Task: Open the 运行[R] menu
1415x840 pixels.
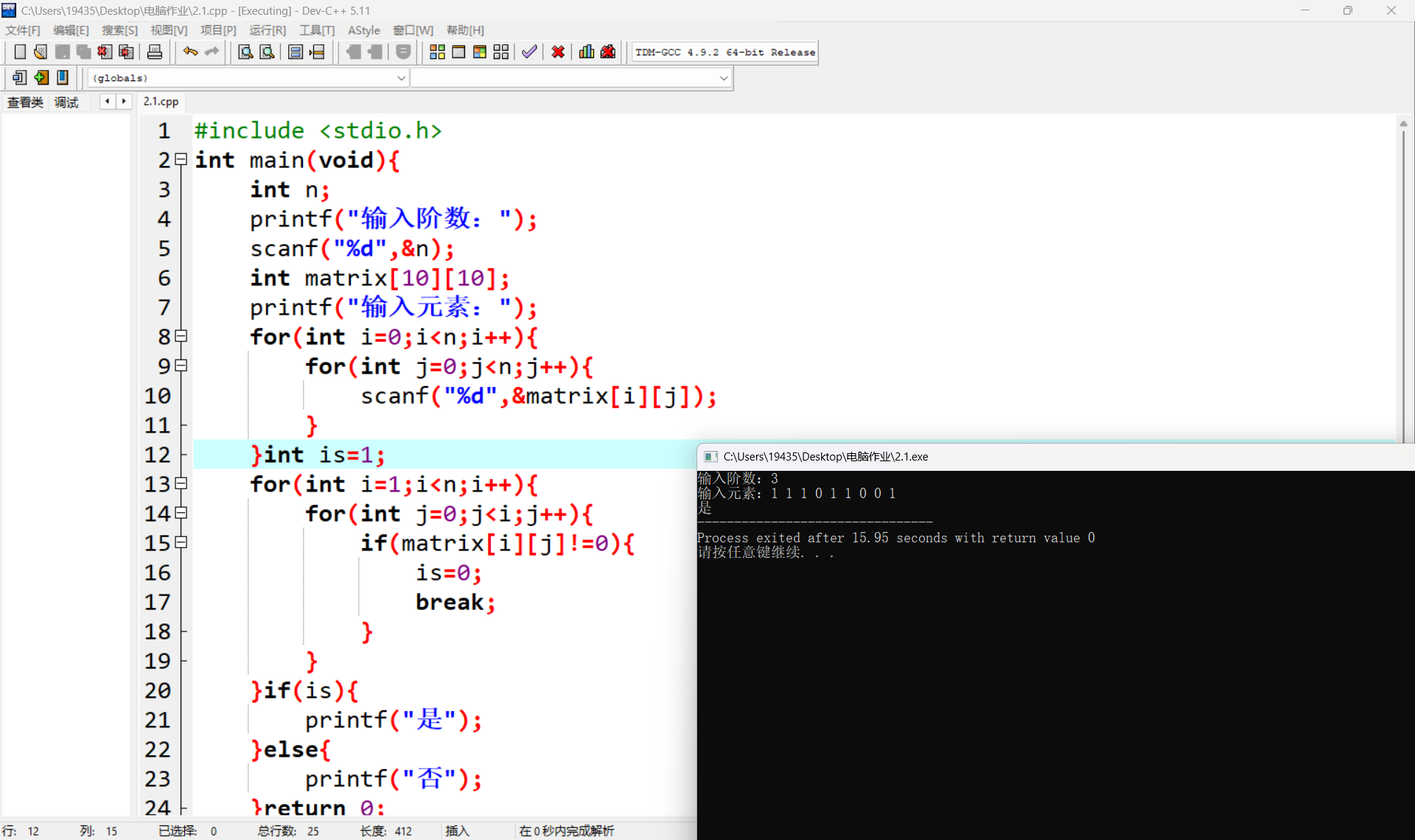Action: click(x=267, y=30)
